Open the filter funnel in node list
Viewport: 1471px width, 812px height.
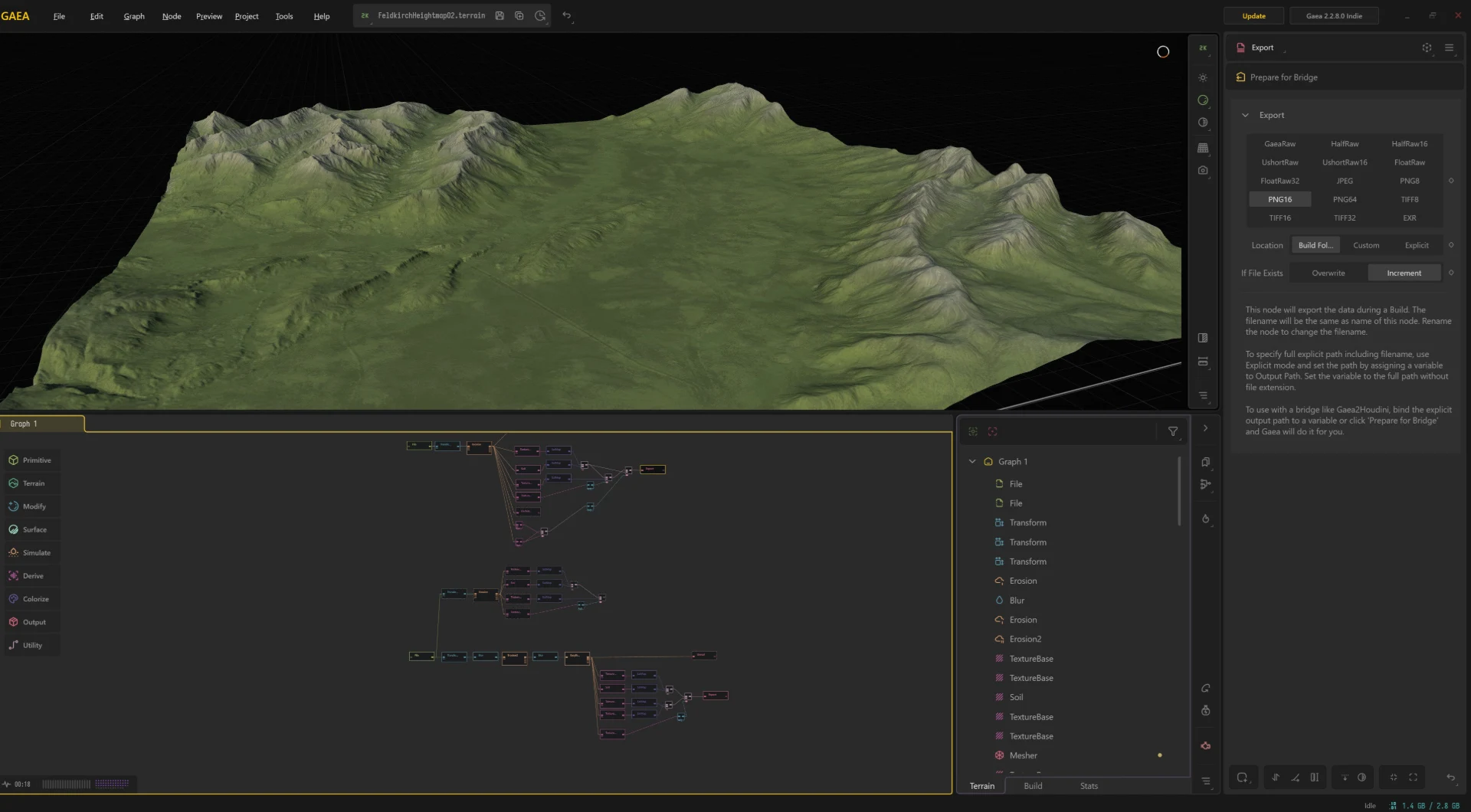tap(1172, 432)
